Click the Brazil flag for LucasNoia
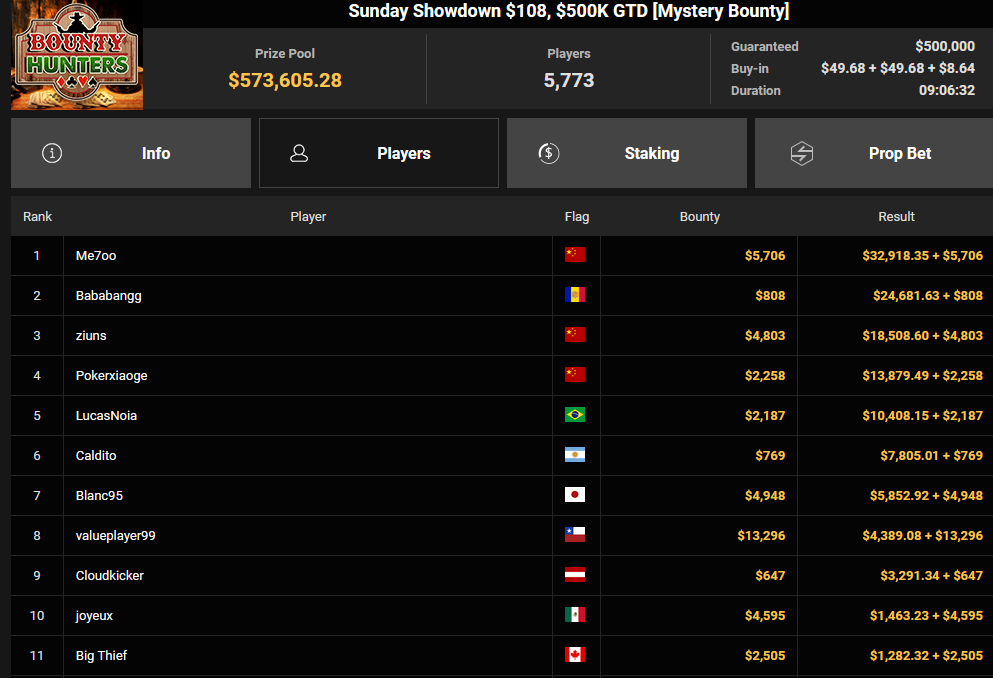The height and width of the screenshot is (678, 993). click(x=575, y=415)
